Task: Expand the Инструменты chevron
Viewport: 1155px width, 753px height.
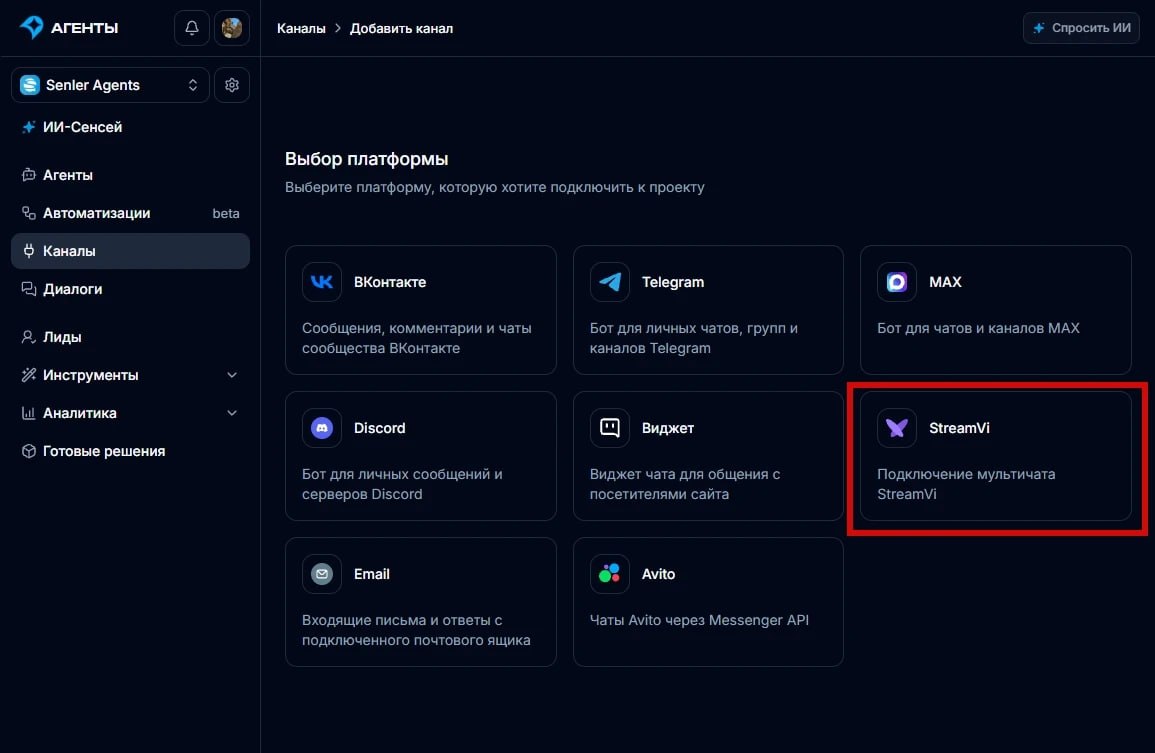Action: [232, 375]
